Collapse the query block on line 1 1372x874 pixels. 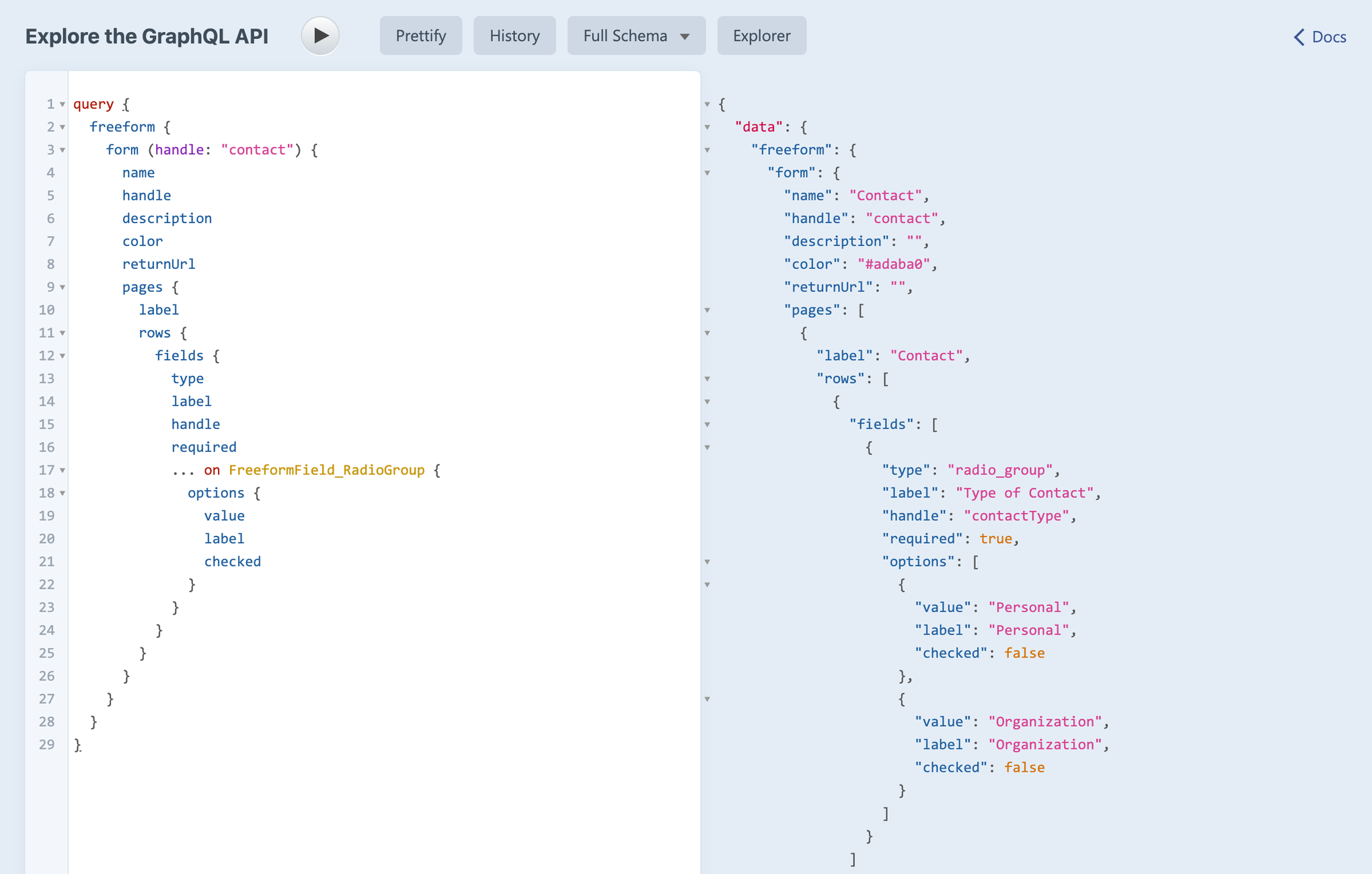pos(63,105)
